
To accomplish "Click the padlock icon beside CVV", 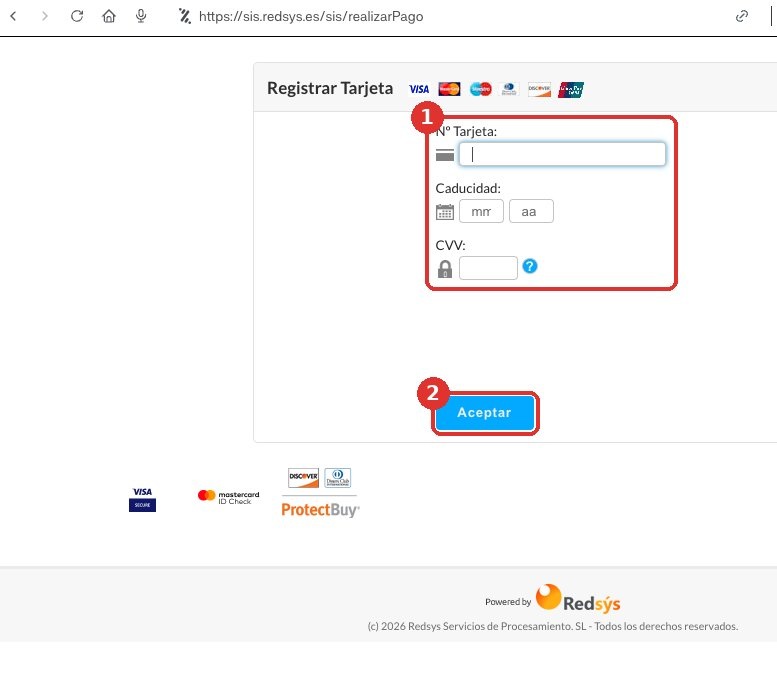I will tap(444, 269).
